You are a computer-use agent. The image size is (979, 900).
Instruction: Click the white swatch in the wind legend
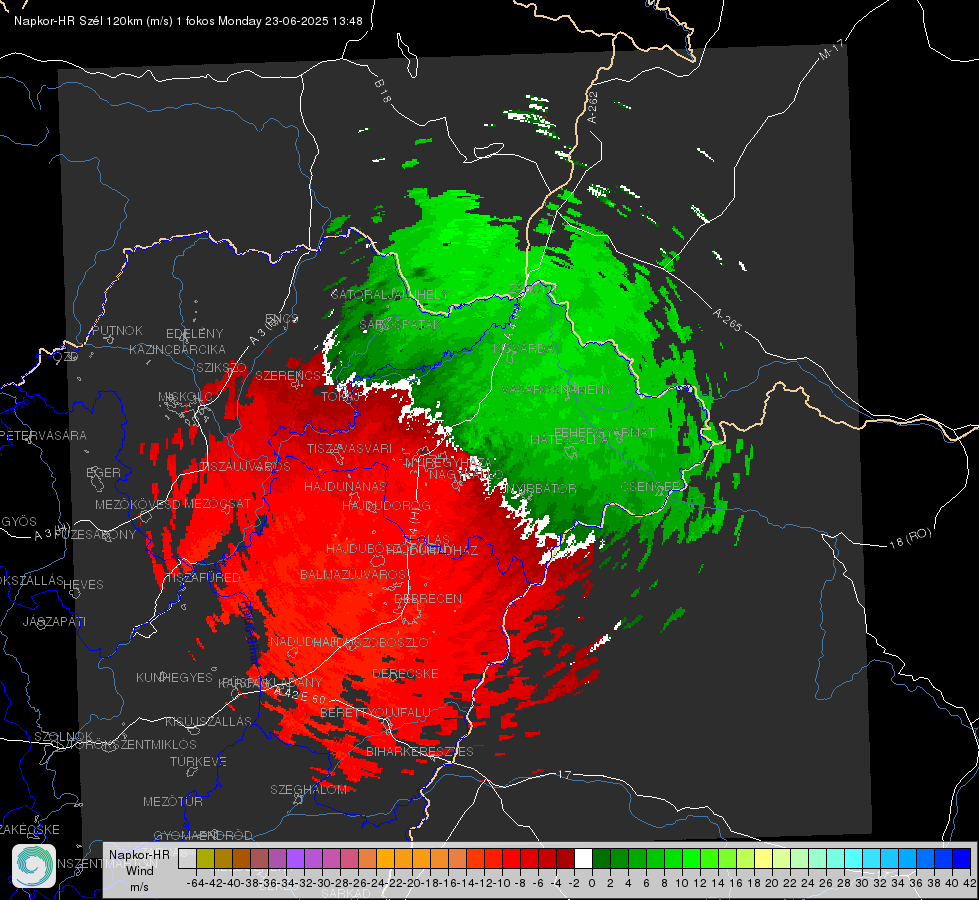click(x=583, y=858)
